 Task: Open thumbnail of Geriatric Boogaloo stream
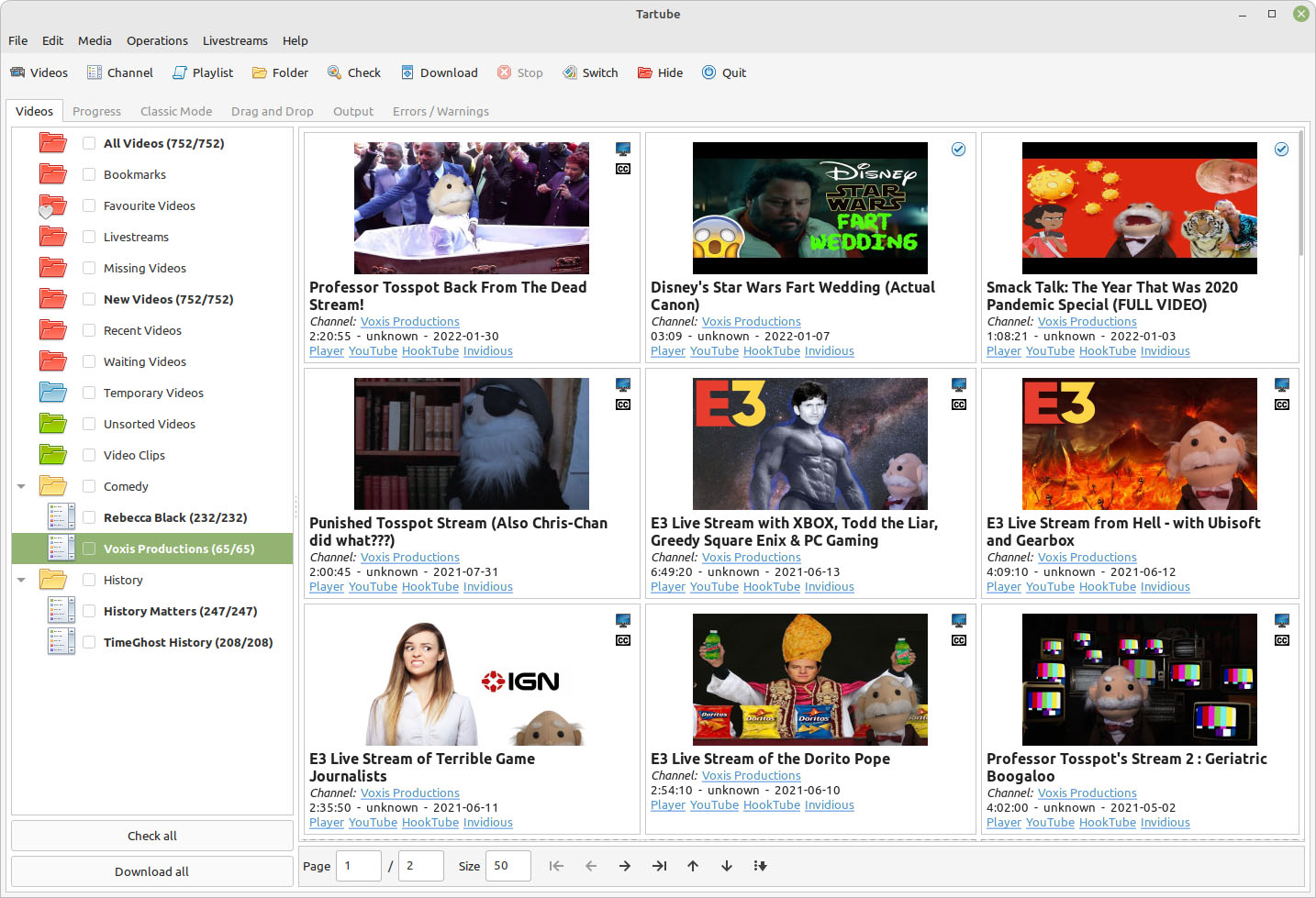pos(1140,680)
